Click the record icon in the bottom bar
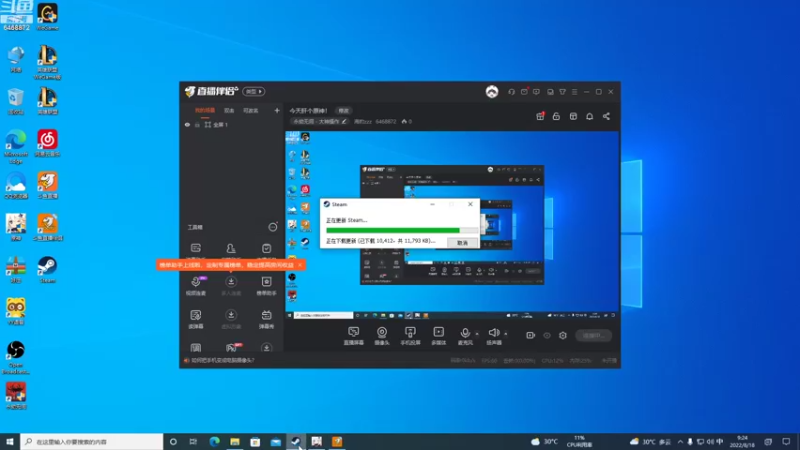 [531, 335]
